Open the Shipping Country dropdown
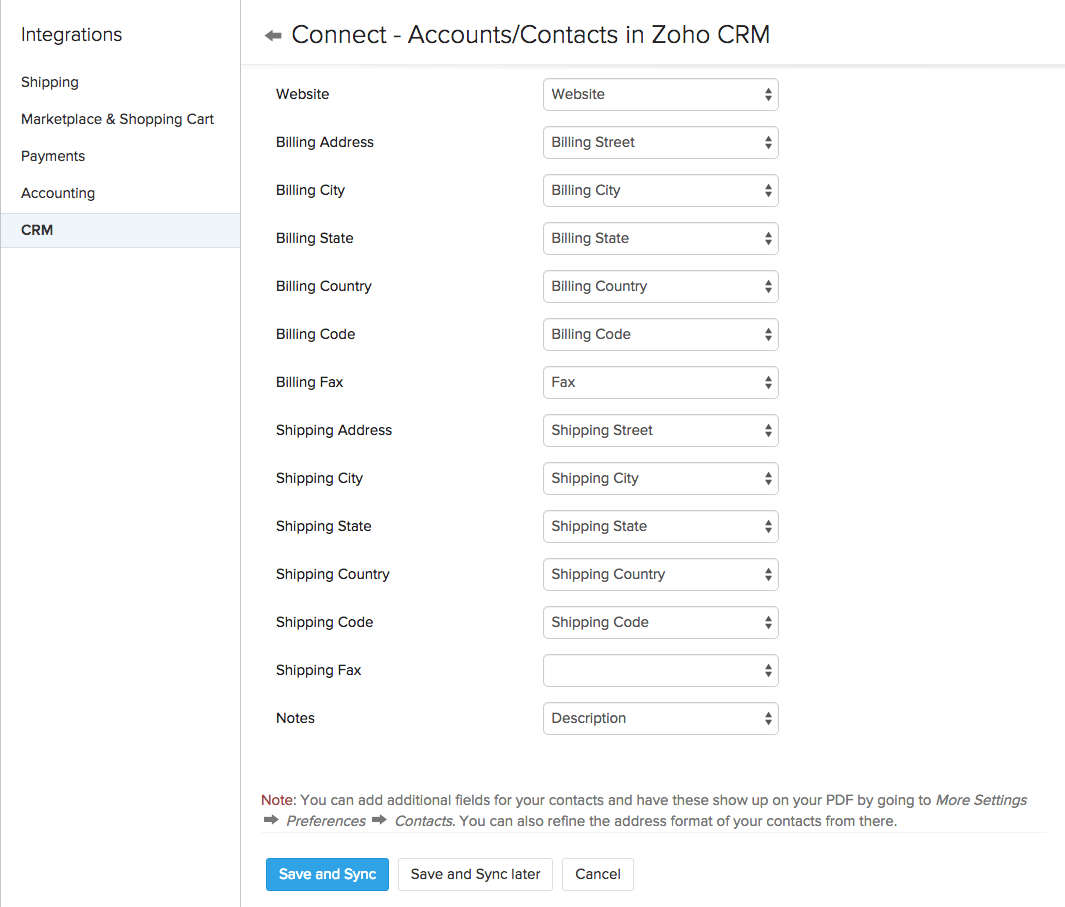The image size is (1065, 907). (x=660, y=574)
